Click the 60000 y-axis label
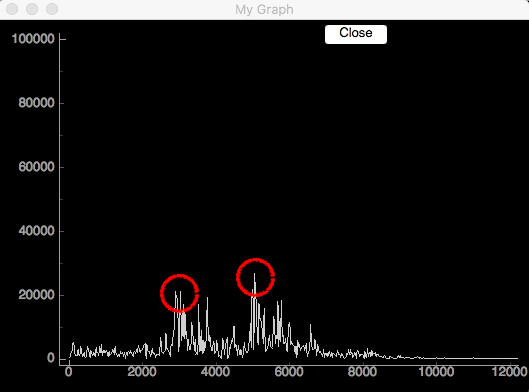The height and width of the screenshot is (392, 529). tap(36, 167)
